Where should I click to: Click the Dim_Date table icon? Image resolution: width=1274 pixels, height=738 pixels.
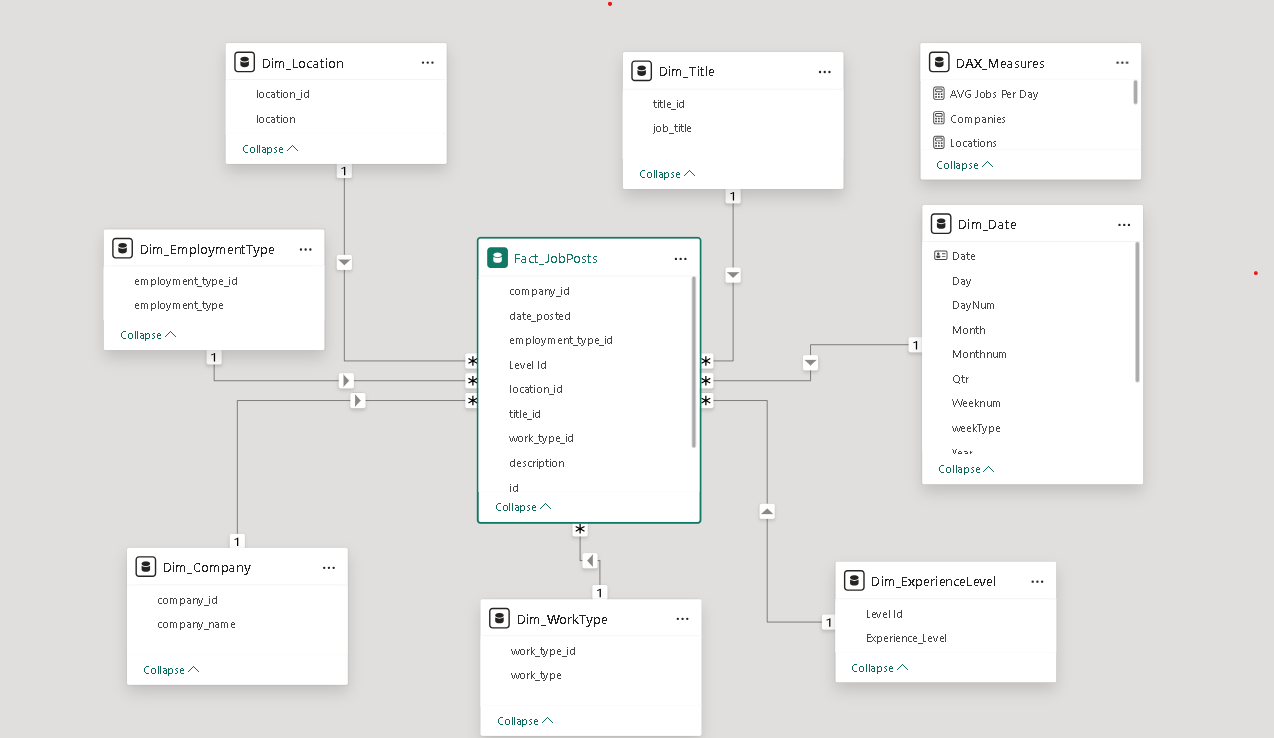[x=940, y=224]
